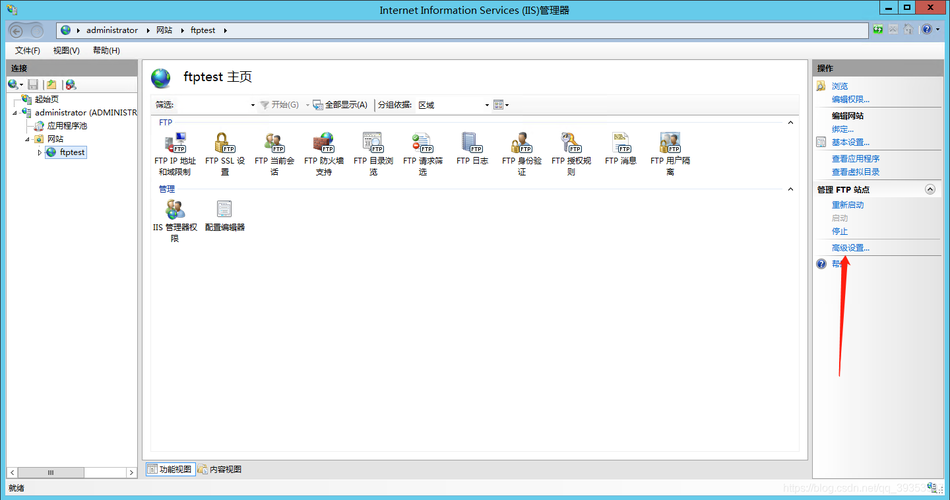
Task: Click 查看虚拟目录 link
Action: click(x=855, y=172)
